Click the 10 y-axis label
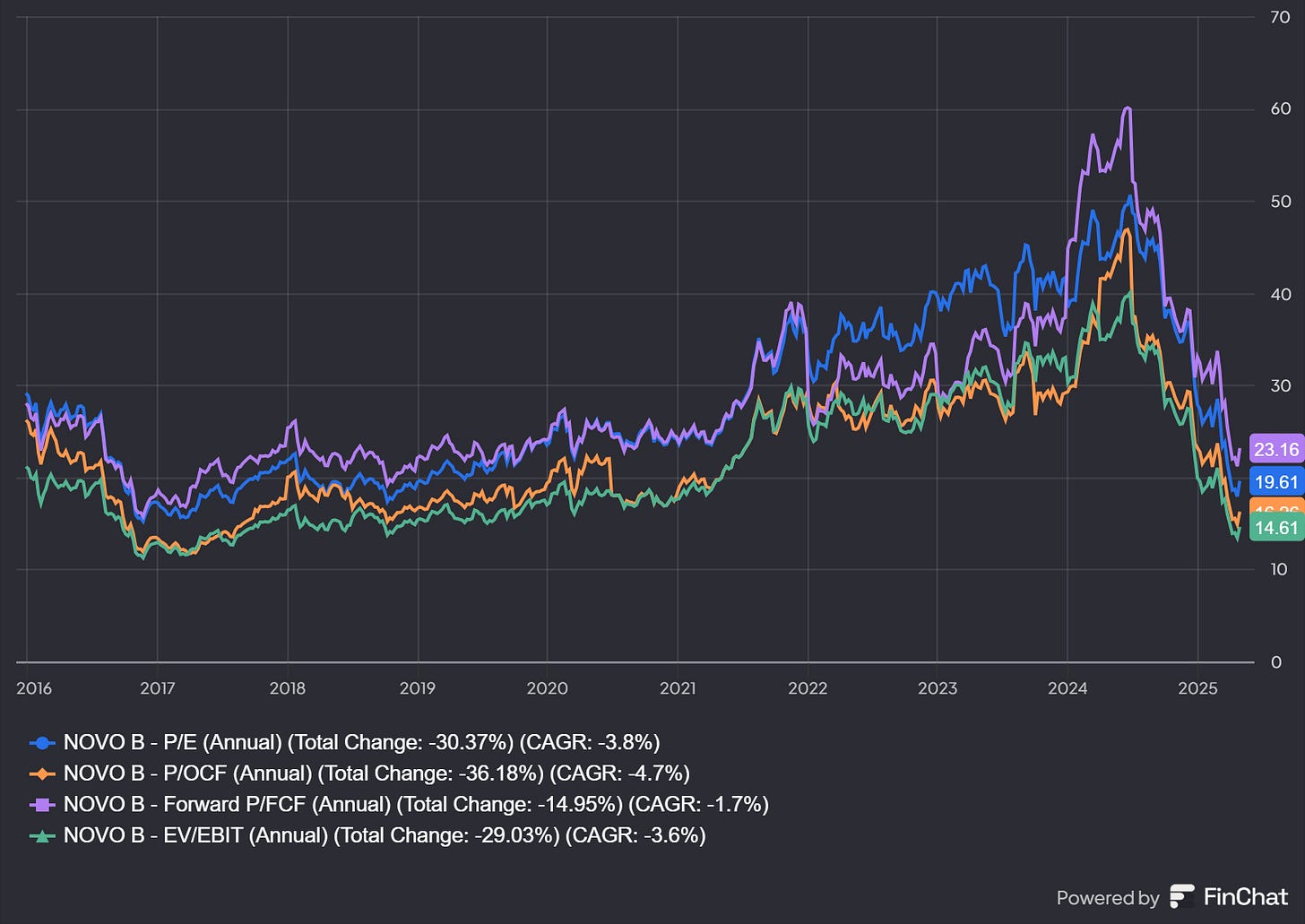 click(1279, 569)
